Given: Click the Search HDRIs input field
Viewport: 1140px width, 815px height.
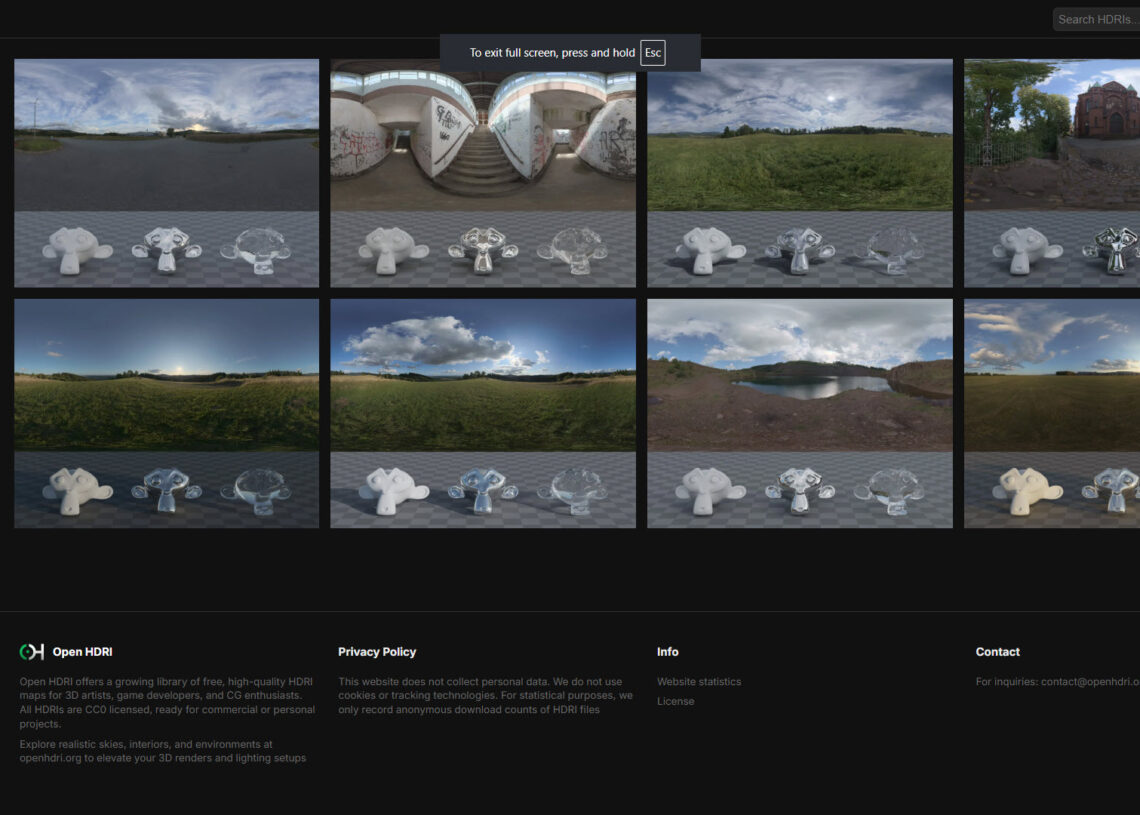Looking at the screenshot, I should [1095, 18].
